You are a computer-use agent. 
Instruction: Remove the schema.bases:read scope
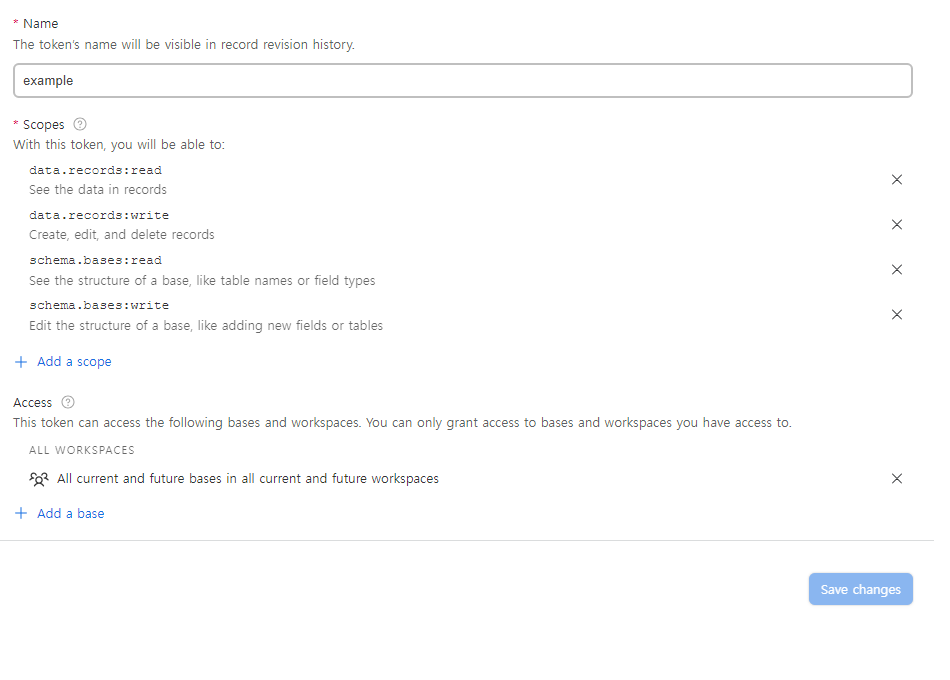[897, 270]
